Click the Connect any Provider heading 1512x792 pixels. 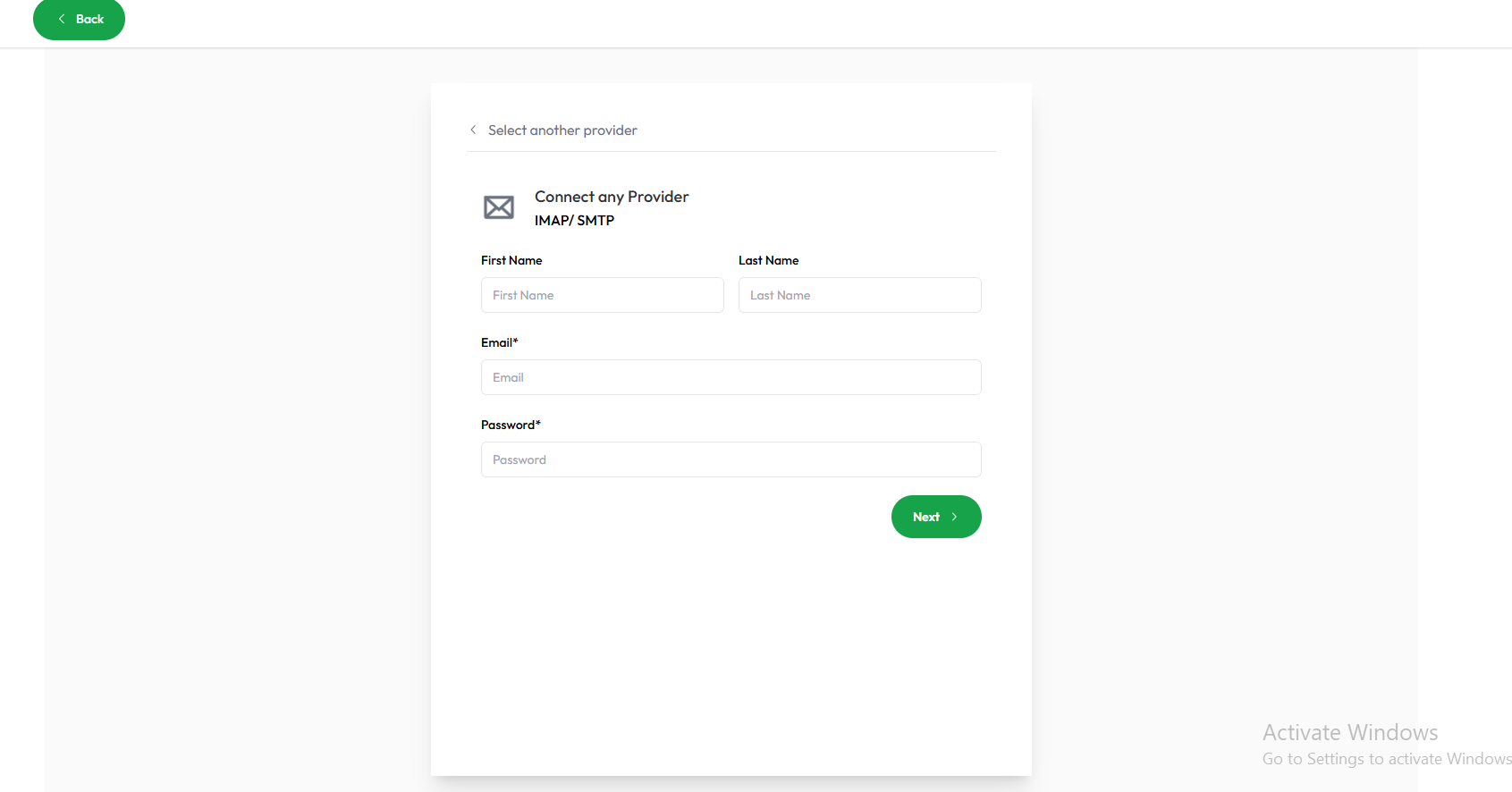point(612,197)
